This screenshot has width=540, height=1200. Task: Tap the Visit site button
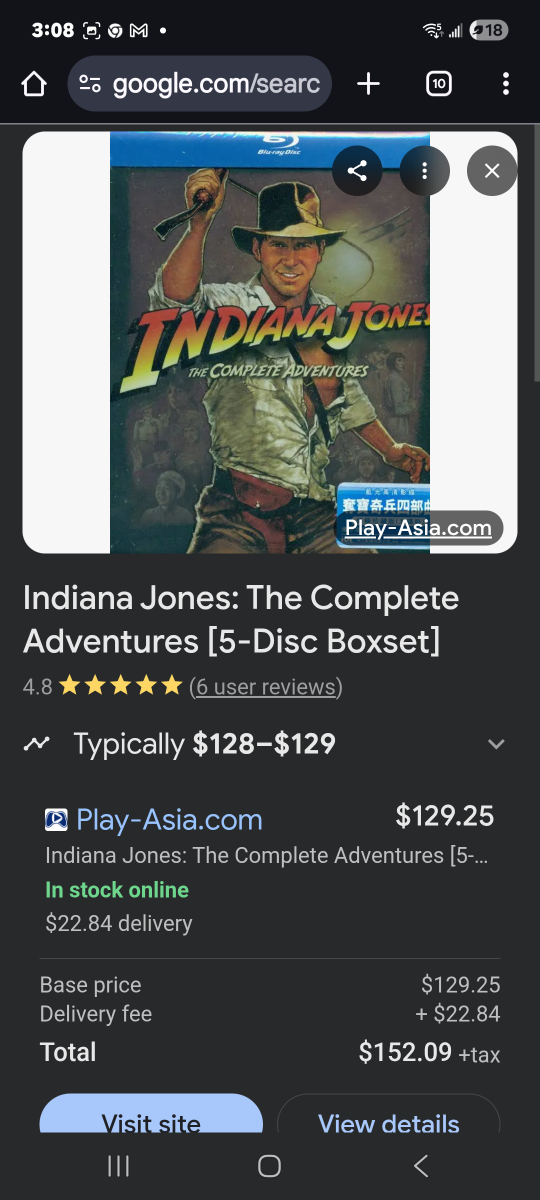[x=151, y=1115]
